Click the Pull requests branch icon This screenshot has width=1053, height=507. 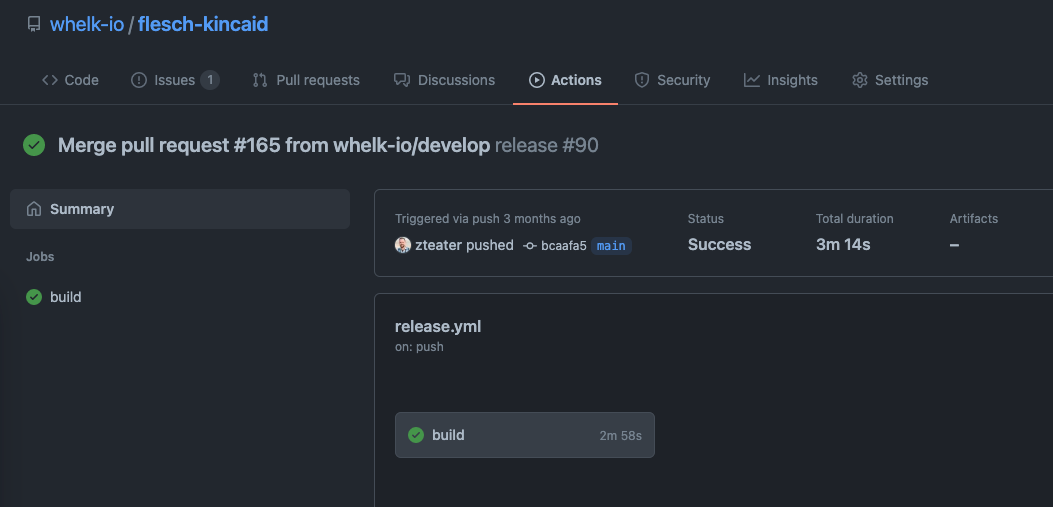pos(260,80)
